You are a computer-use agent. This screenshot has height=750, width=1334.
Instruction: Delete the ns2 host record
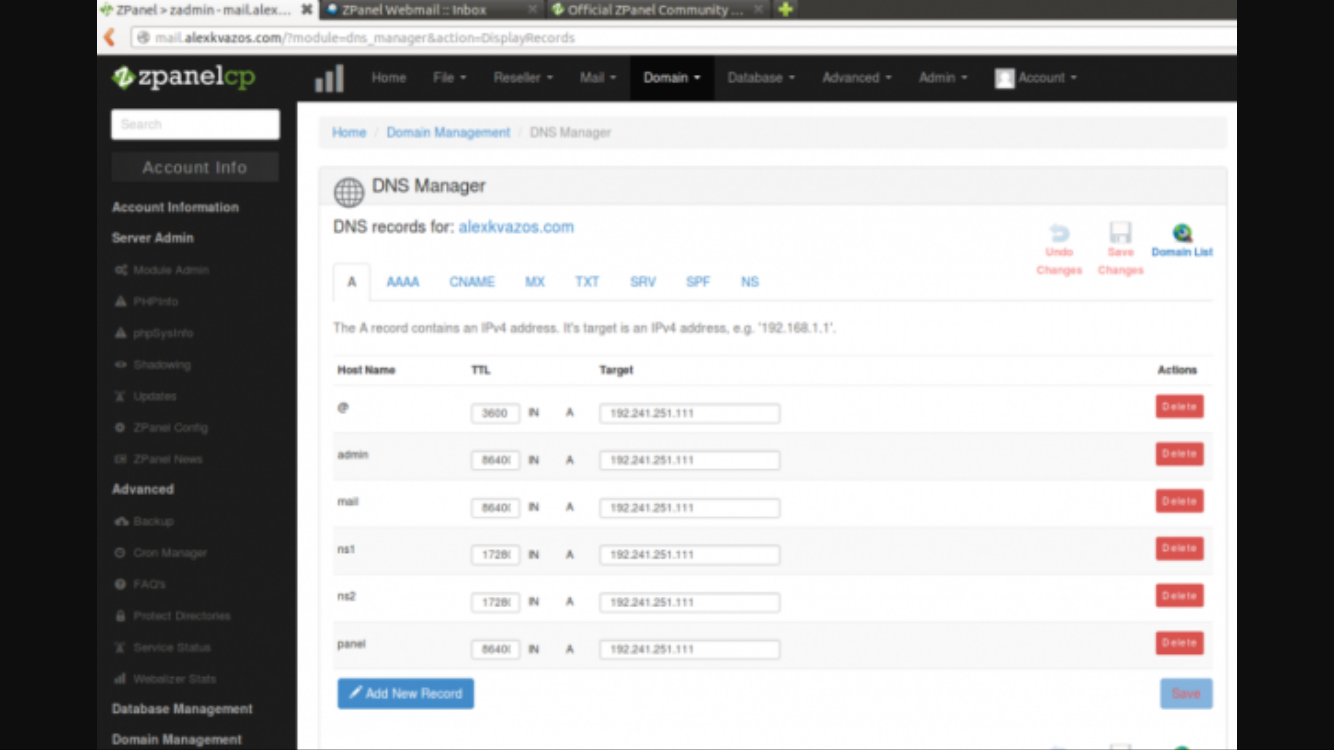tap(1179, 596)
